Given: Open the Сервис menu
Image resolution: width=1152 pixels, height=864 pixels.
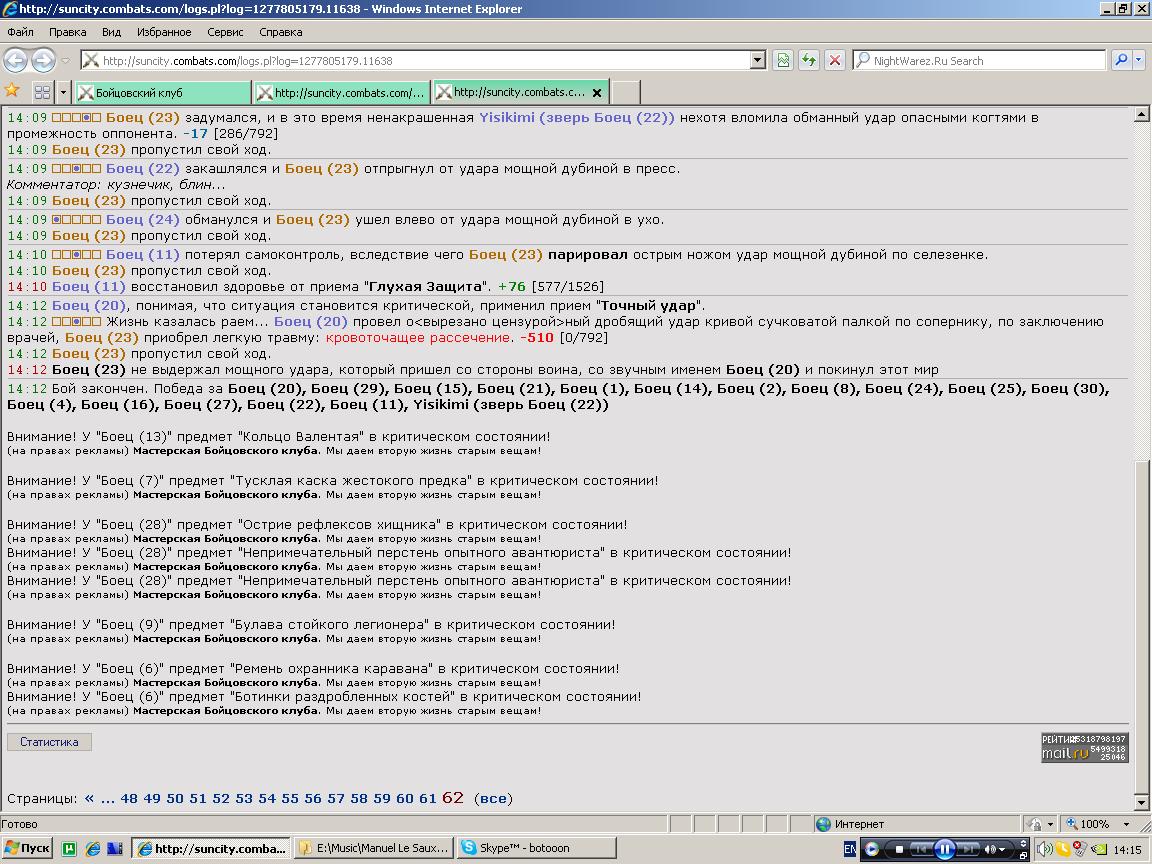Looking at the screenshot, I should [225, 32].
